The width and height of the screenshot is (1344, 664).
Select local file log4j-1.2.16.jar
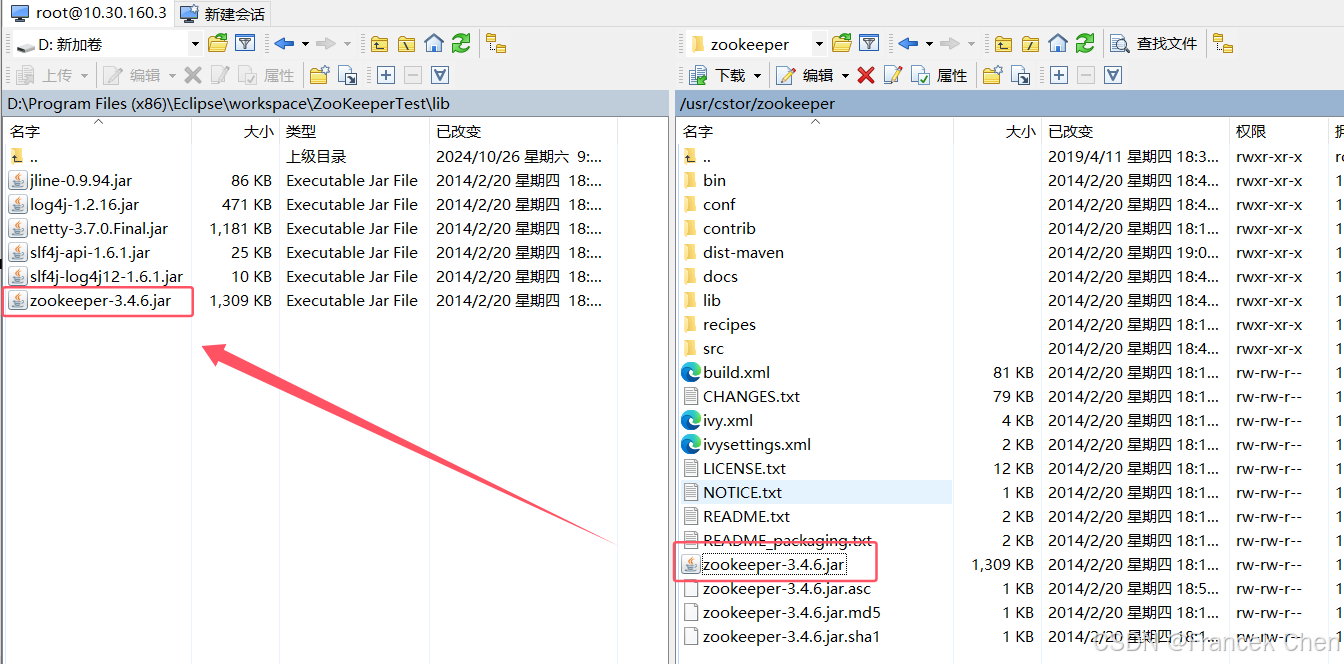pyautogui.click(x=84, y=205)
